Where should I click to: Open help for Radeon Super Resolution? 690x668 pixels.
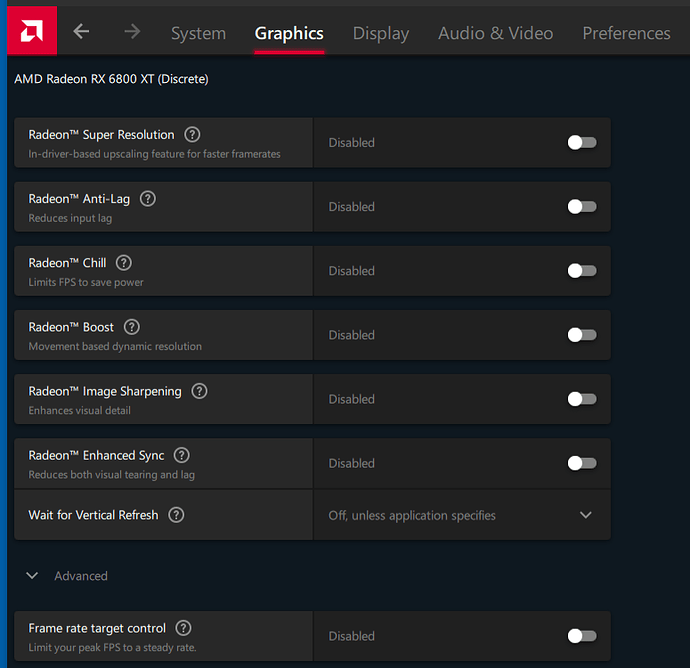click(192, 135)
